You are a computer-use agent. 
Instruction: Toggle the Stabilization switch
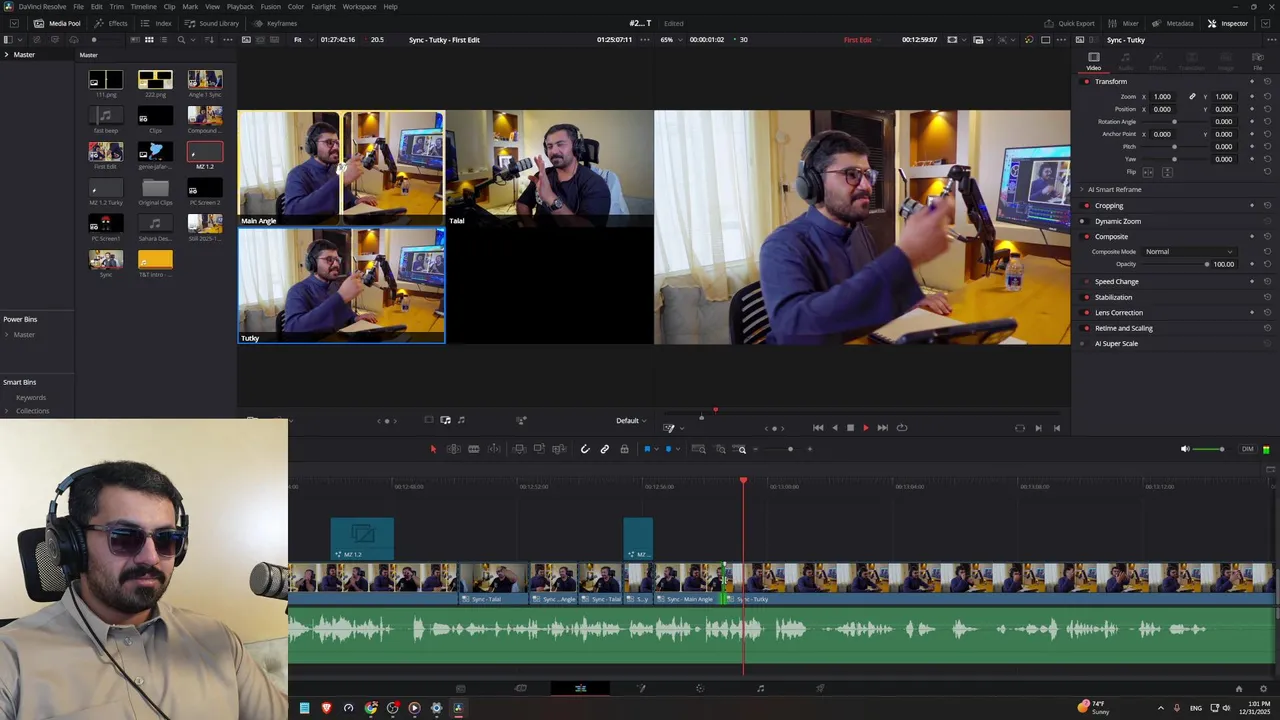click(1087, 297)
